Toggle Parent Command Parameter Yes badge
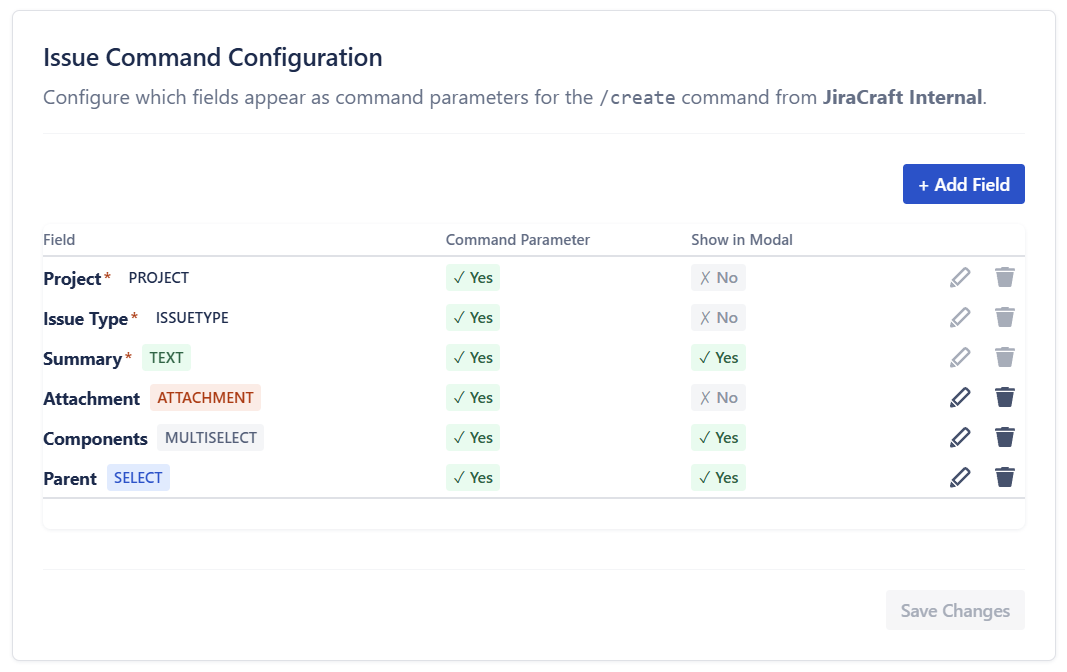This screenshot has height=672, width=1067. click(473, 478)
